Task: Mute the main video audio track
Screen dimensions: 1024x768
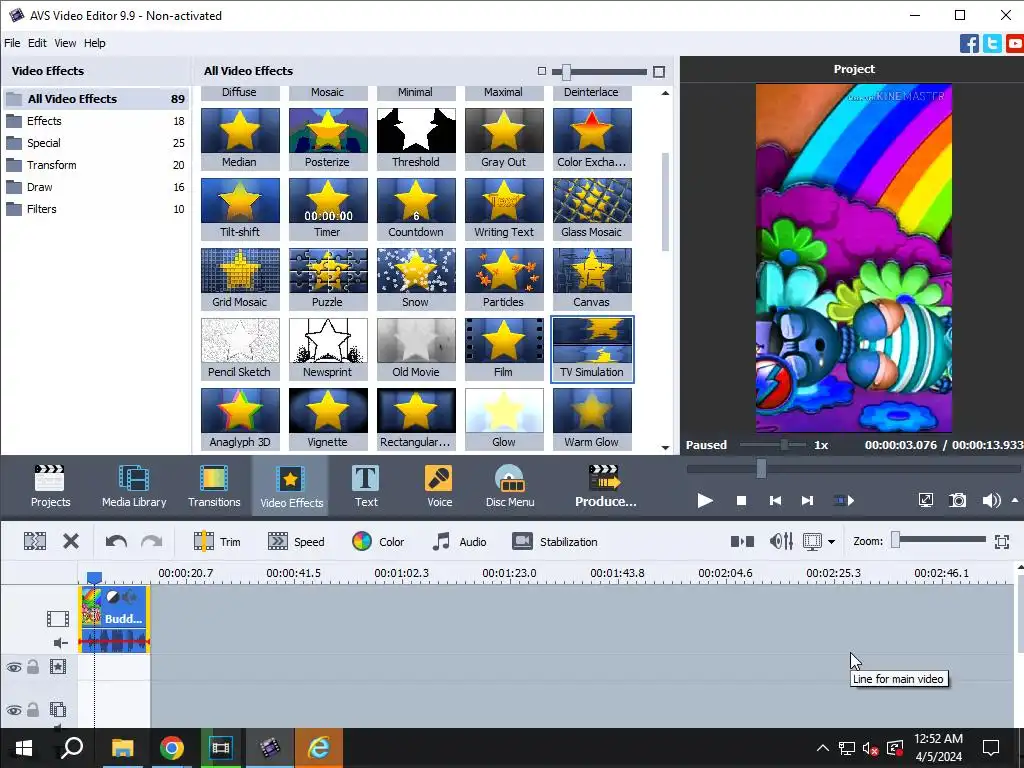Action: (61, 643)
